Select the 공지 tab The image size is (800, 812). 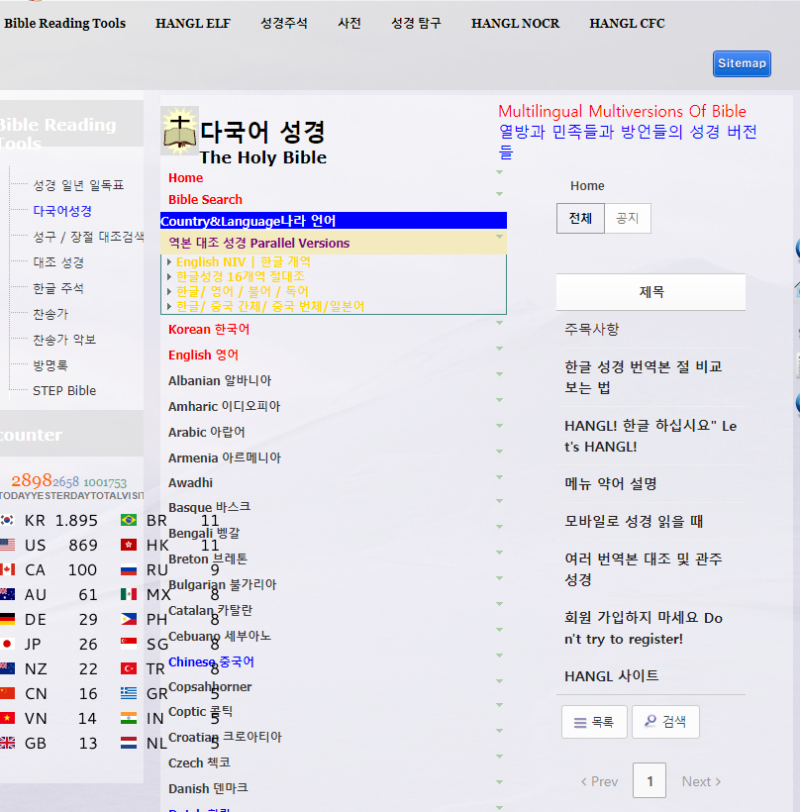(627, 218)
